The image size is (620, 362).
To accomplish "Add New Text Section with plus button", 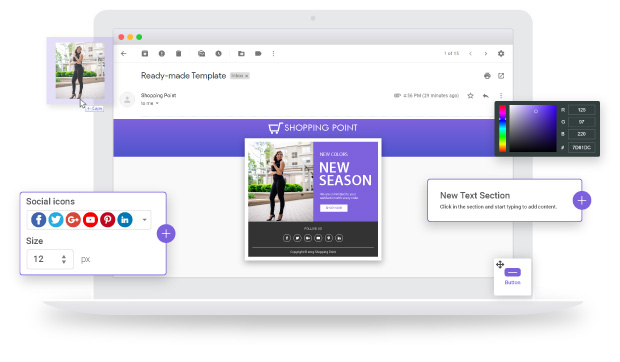I will [582, 200].
